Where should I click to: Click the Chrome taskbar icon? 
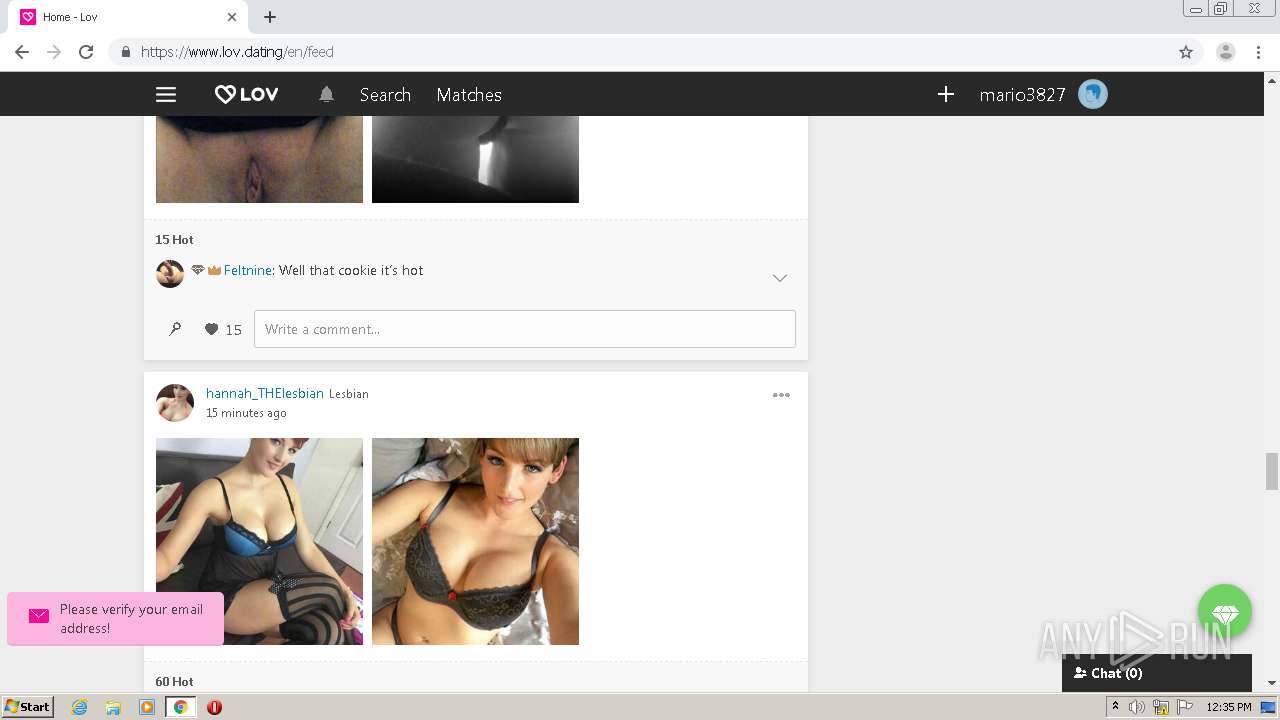[x=180, y=707]
